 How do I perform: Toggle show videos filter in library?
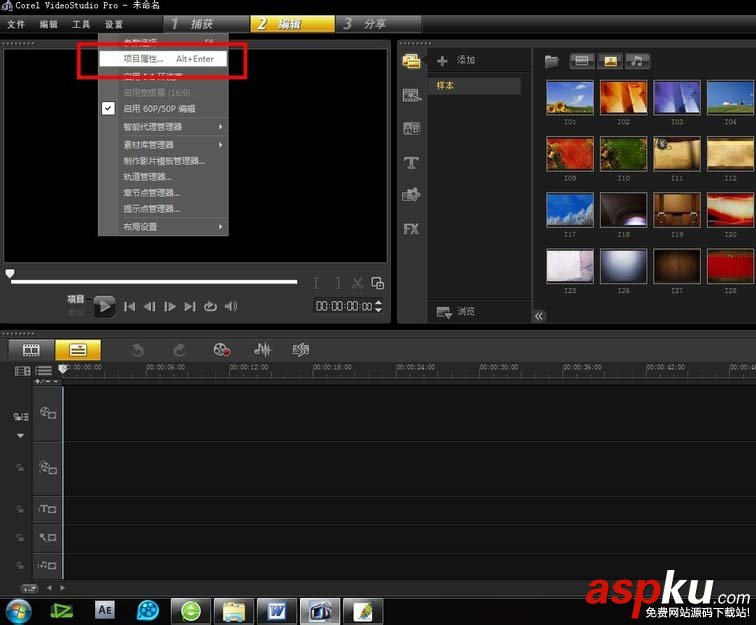point(582,61)
